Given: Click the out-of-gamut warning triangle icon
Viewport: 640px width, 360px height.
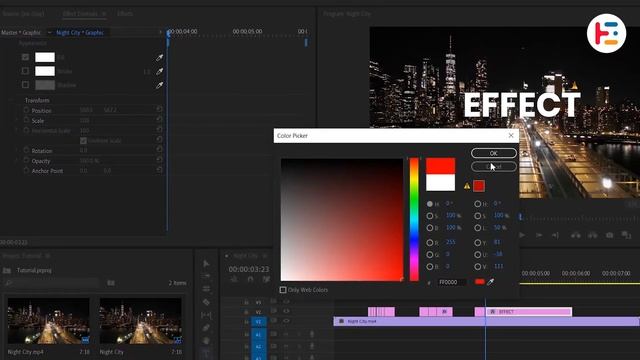Looking at the screenshot, I should point(467,186).
